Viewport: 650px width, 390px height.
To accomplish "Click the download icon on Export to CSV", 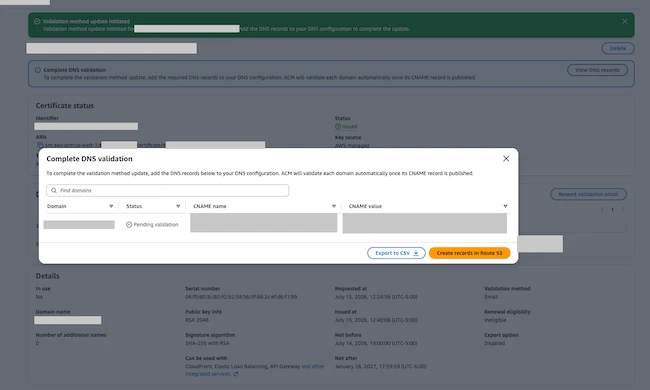I will pos(416,253).
